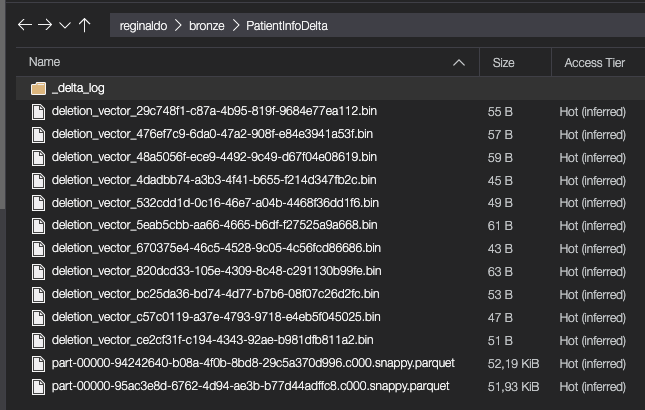Select part-00000-95ac3e8d-6762-4d94 parquet file name
Viewport: 645px width, 410px height.
pos(251,386)
